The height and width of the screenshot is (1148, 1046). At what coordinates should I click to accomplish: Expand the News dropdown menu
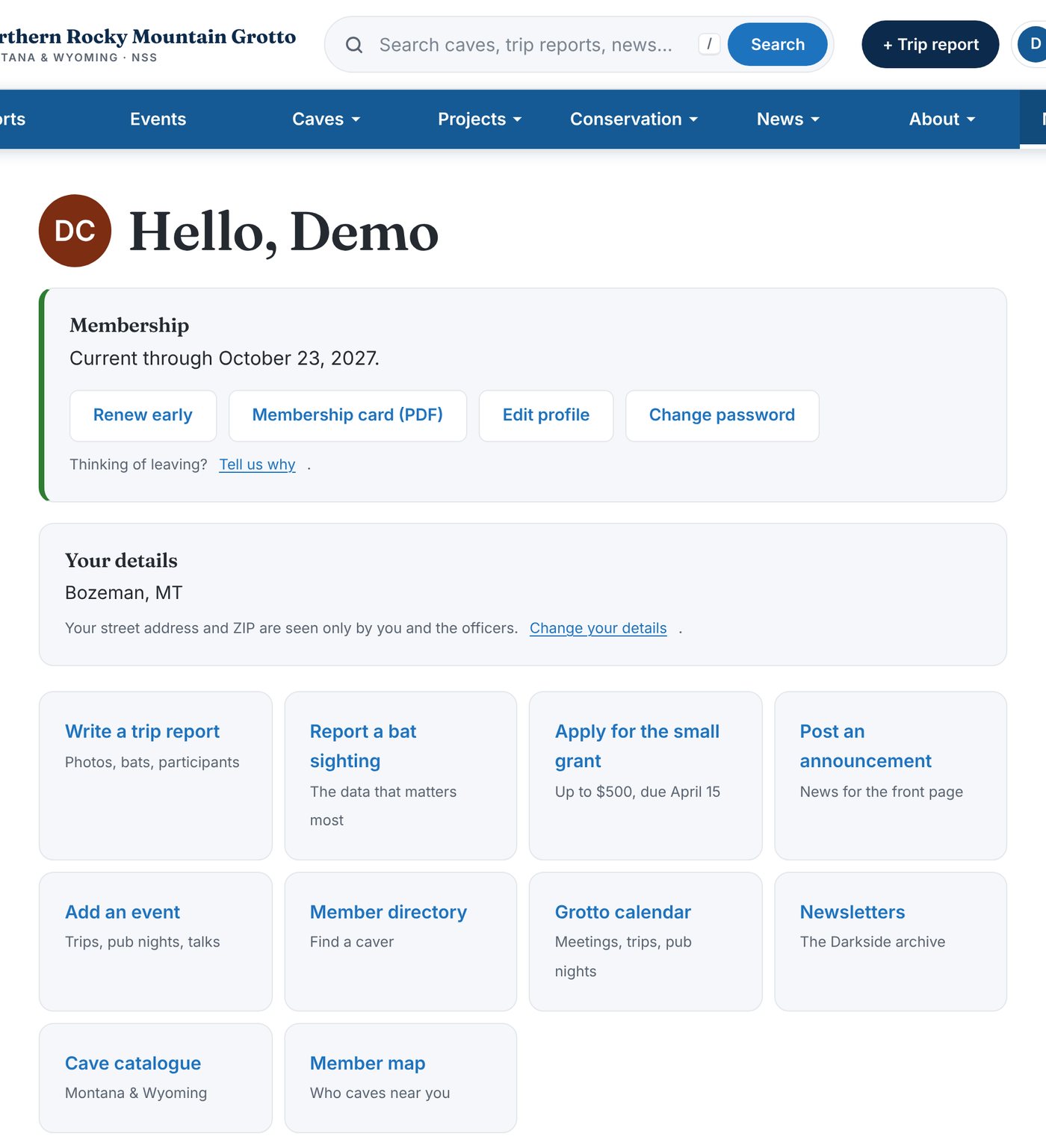point(788,119)
